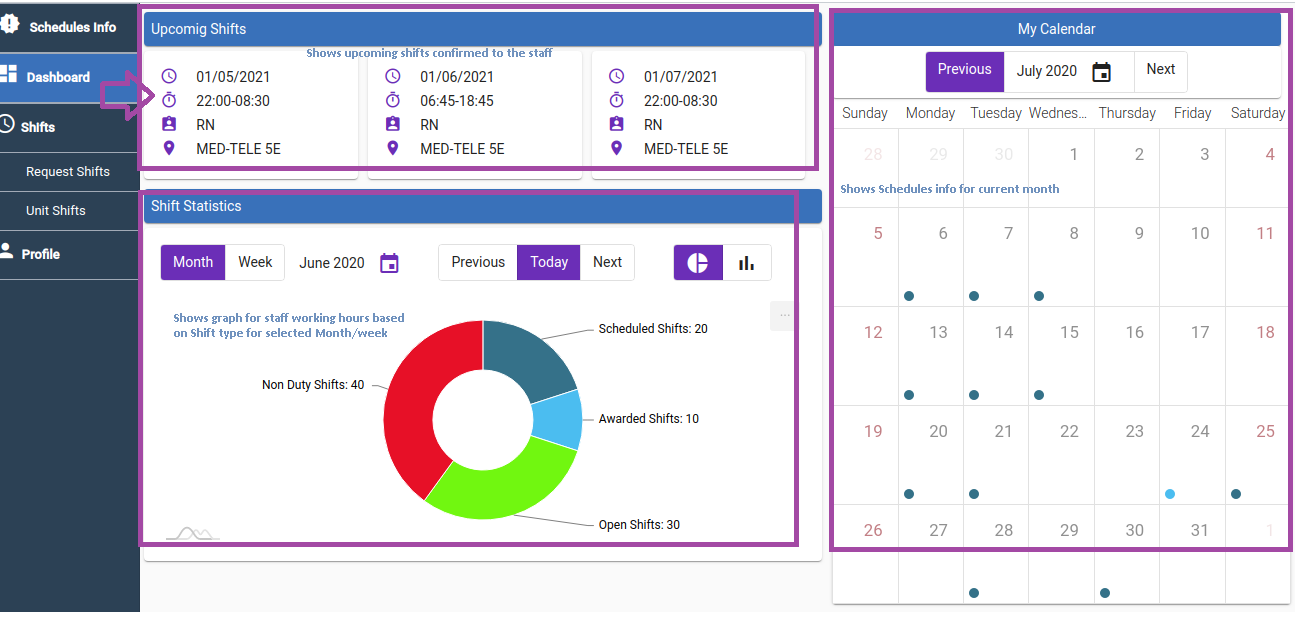
Task: Toggle statistics to Month view
Action: (x=193, y=262)
